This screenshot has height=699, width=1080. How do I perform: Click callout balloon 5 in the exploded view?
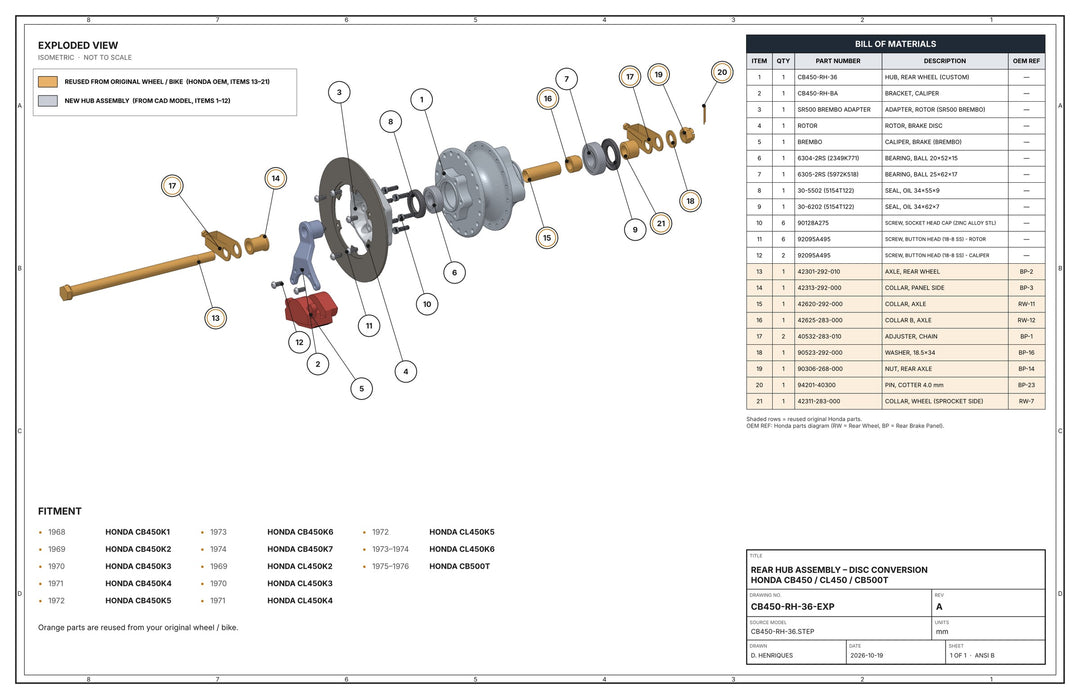click(362, 388)
